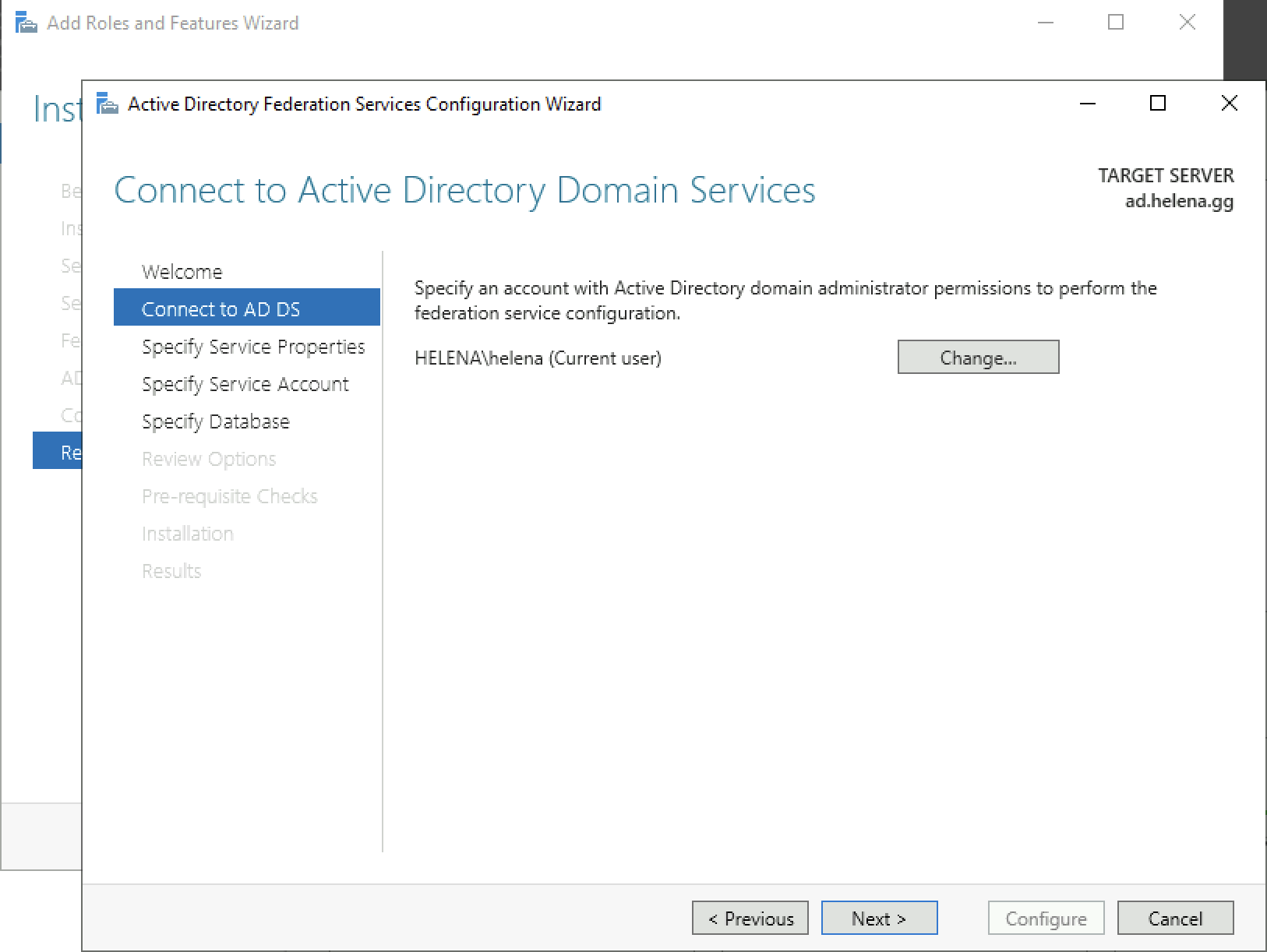Select the Connect to AD DS step
The height and width of the screenshot is (952, 1267).
coord(221,309)
